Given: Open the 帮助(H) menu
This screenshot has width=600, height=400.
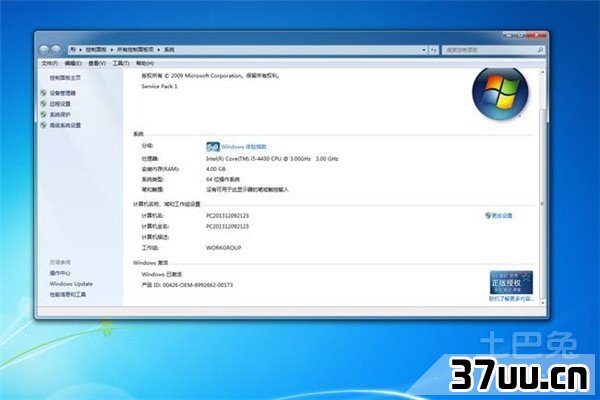Looking at the screenshot, I should [x=145, y=63].
